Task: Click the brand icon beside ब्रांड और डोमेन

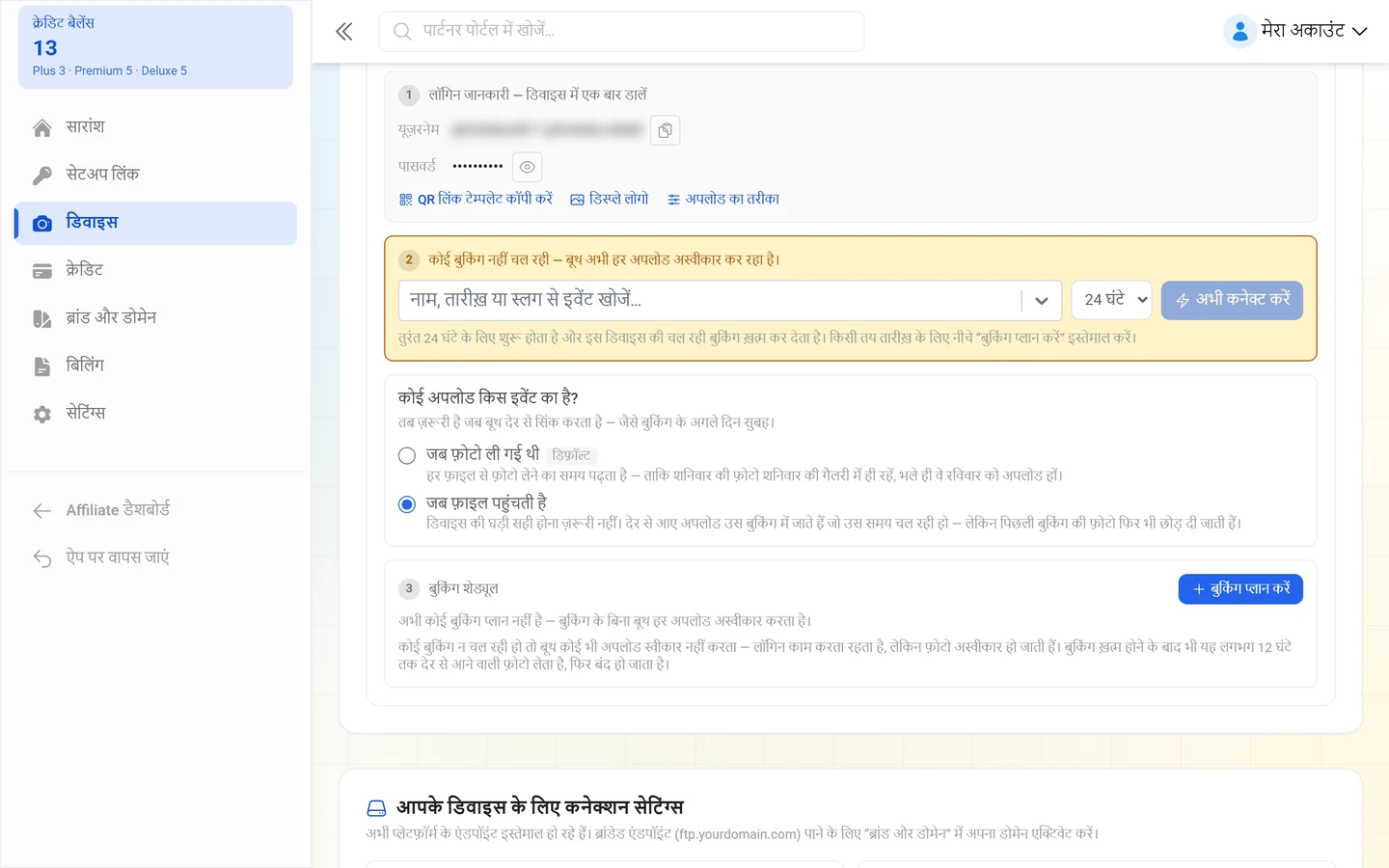Action: (42, 318)
